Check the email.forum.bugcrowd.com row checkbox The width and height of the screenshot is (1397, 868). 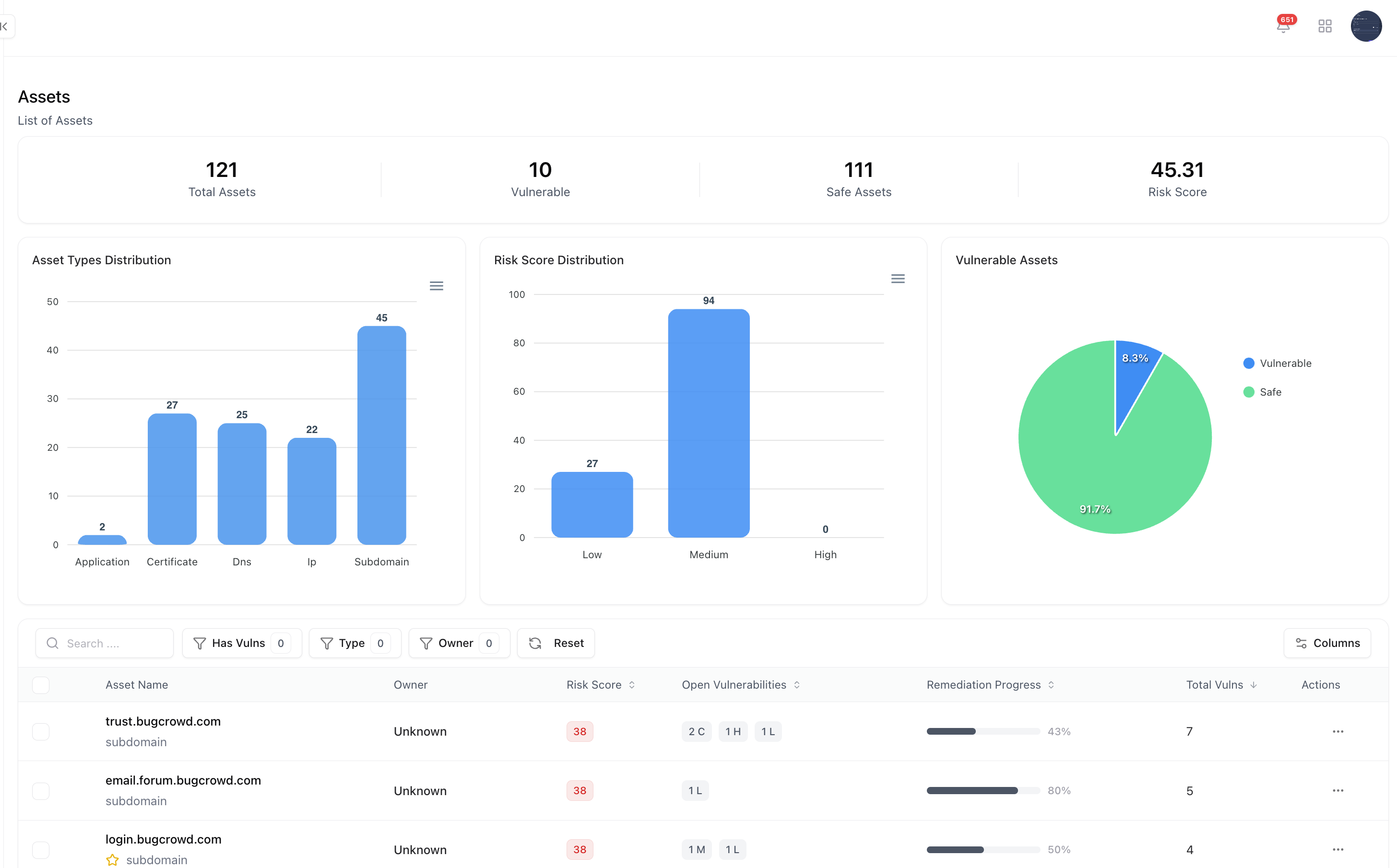[41, 790]
